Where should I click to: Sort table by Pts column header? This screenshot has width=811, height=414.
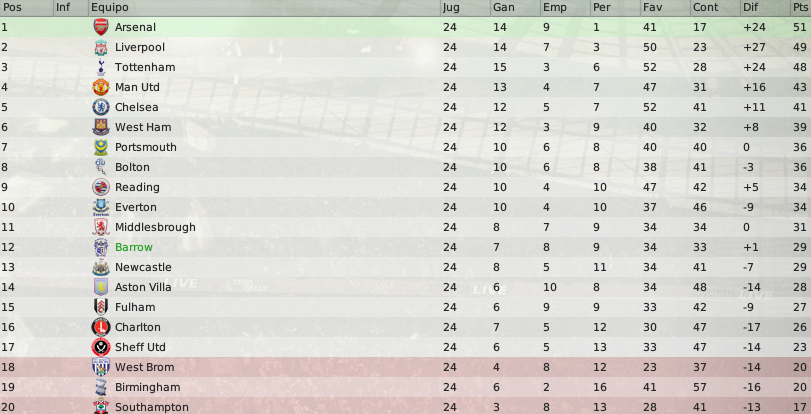(x=801, y=7)
